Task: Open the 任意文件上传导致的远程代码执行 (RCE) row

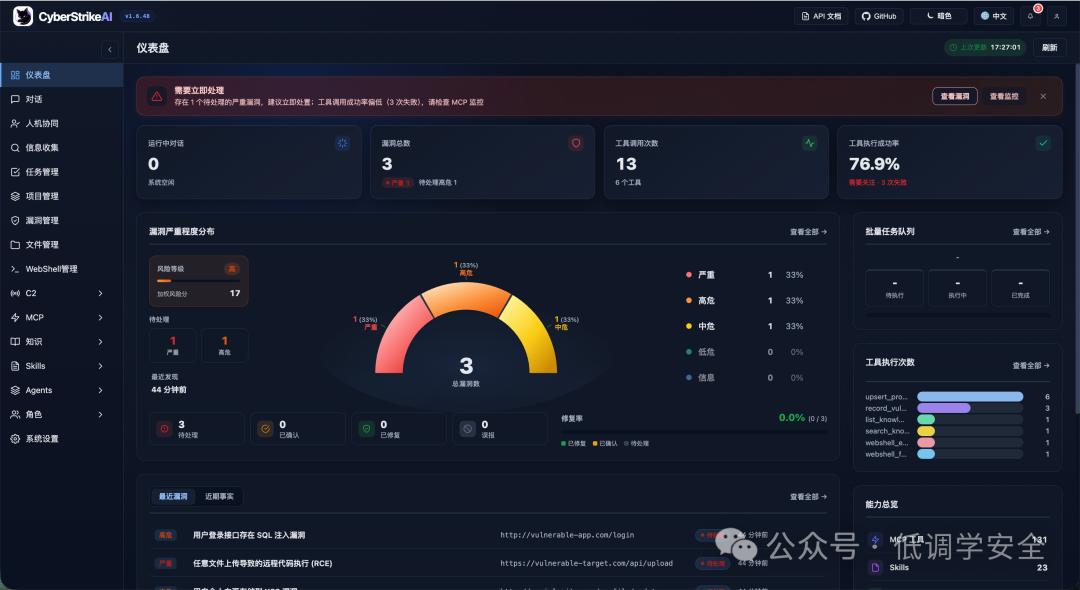Action: [x=488, y=563]
